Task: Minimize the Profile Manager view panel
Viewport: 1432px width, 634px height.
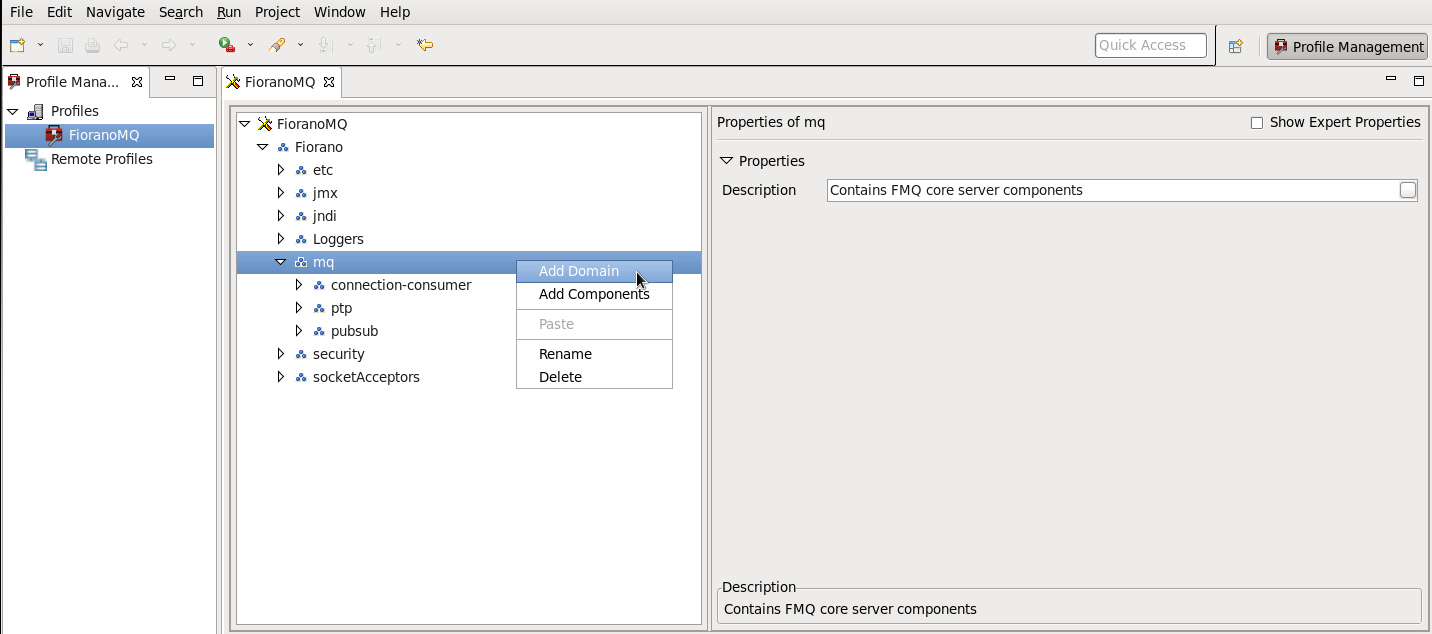Action: [170, 79]
